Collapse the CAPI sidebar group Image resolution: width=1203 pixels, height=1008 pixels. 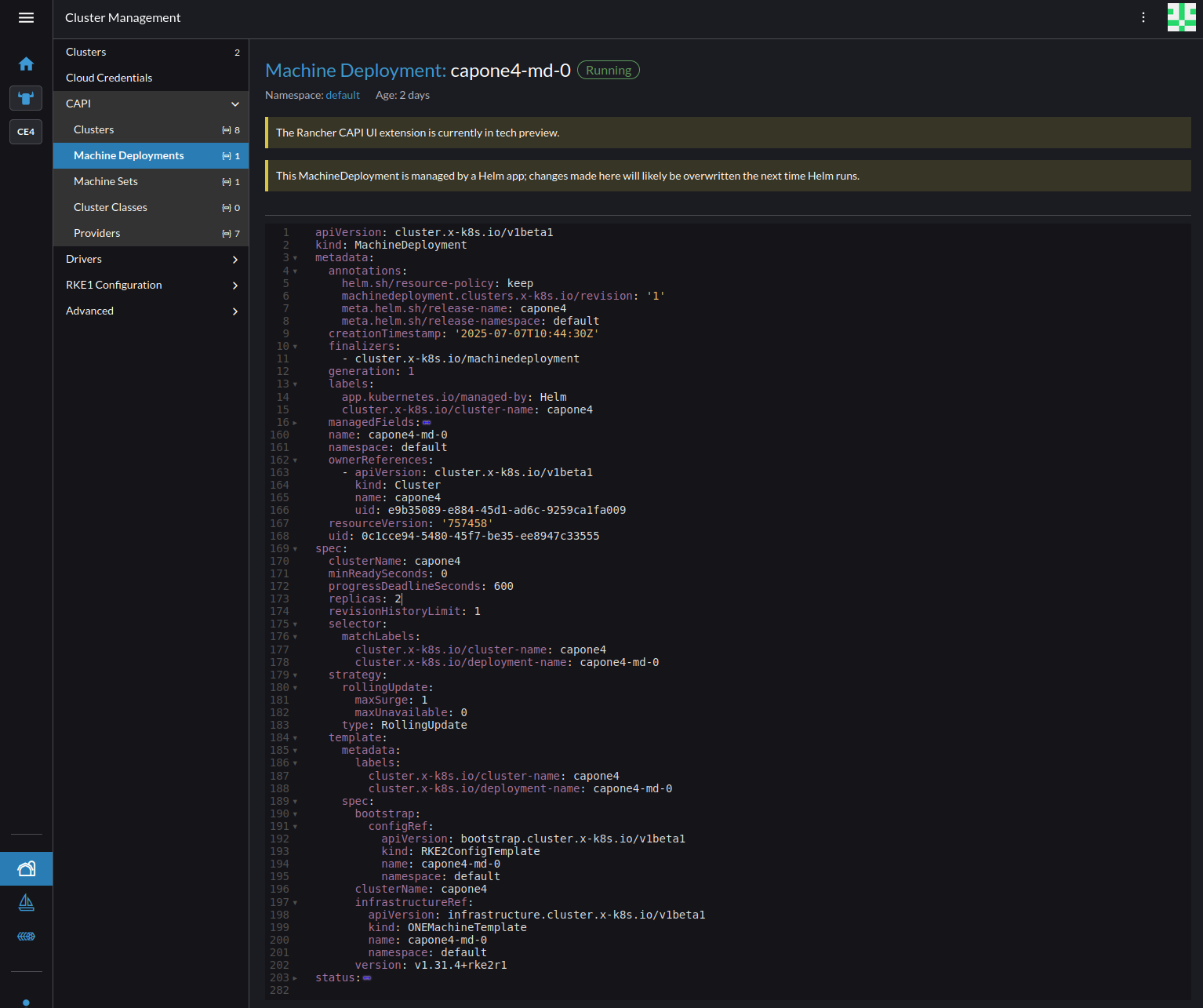pyautogui.click(x=235, y=104)
